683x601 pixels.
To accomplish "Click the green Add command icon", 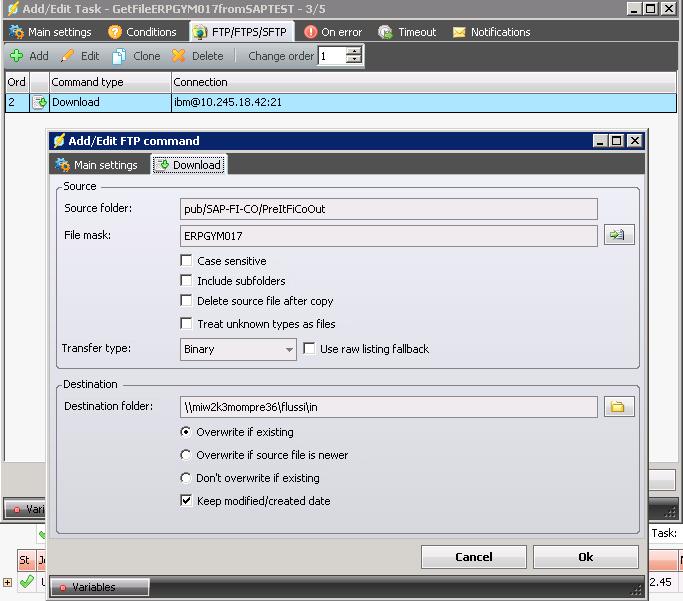I will point(17,56).
